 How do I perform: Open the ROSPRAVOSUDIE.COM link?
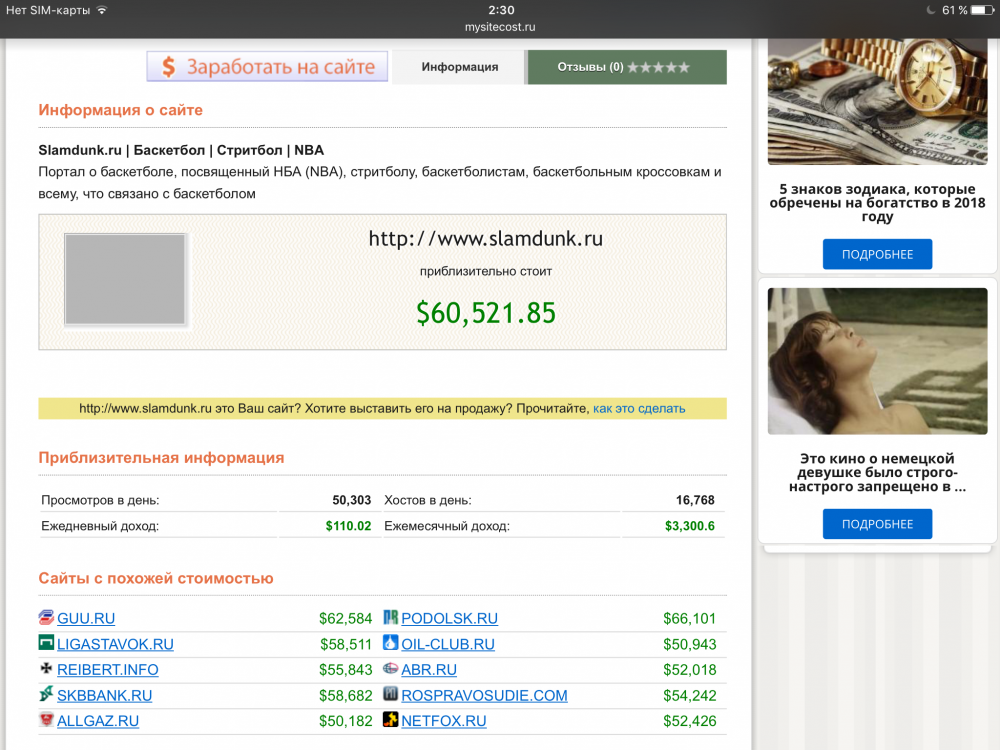(x=484, y=695)
